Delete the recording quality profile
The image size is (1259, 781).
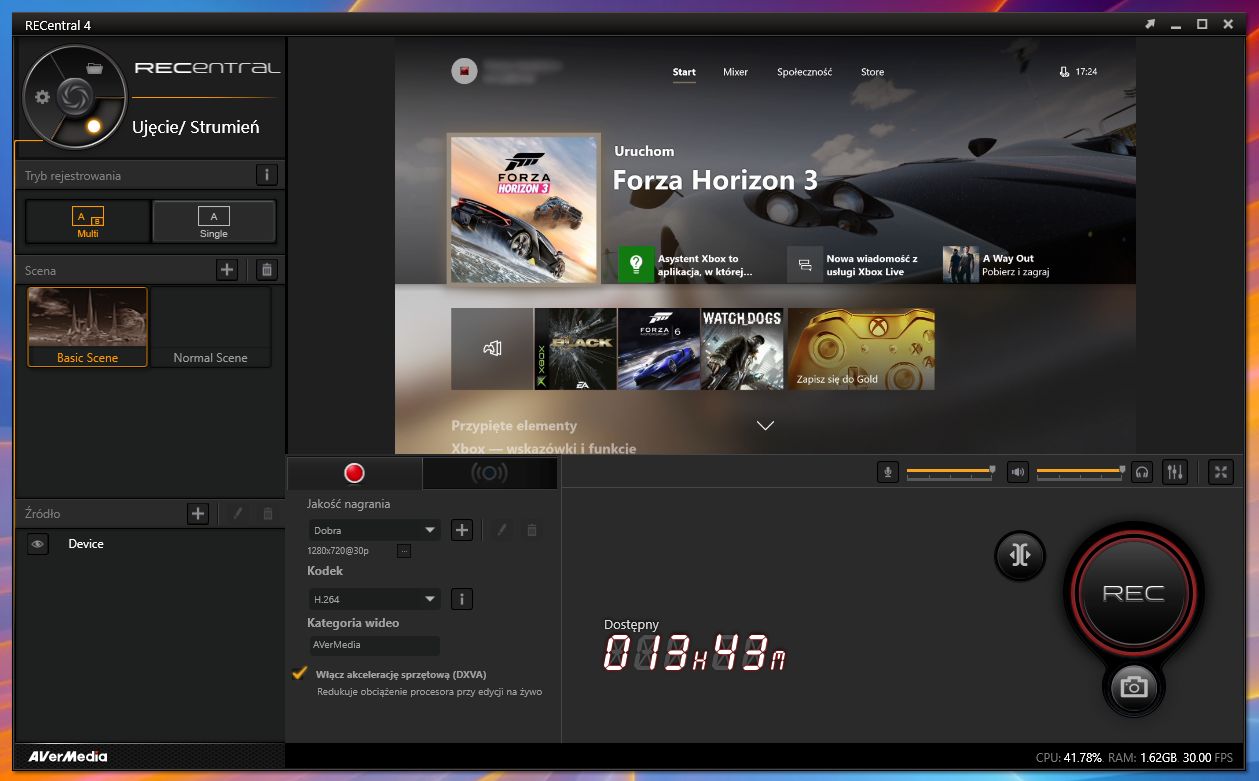click(532, 530)
